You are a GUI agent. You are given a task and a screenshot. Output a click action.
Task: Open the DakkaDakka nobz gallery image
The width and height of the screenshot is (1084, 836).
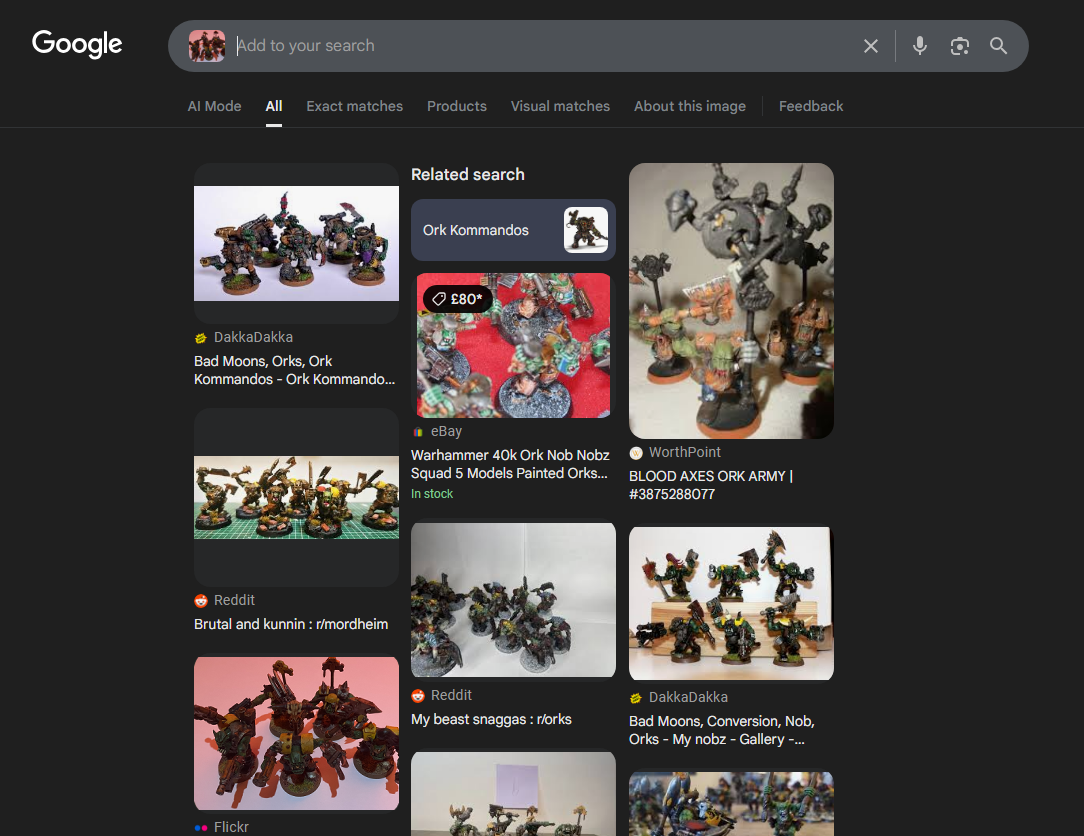731,604
